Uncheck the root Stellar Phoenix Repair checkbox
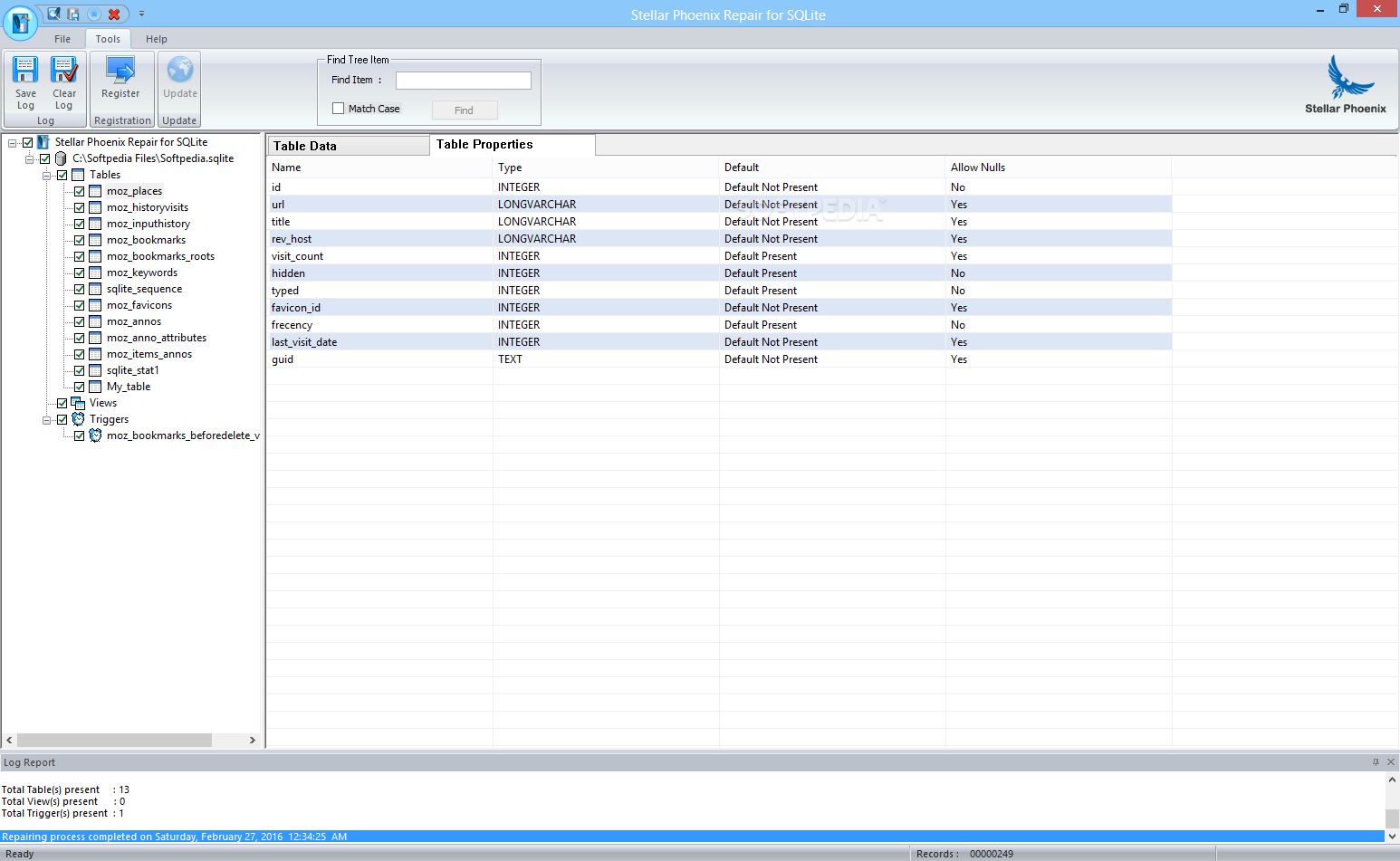This screenshot has width=1400, height=861. (27, 142)
